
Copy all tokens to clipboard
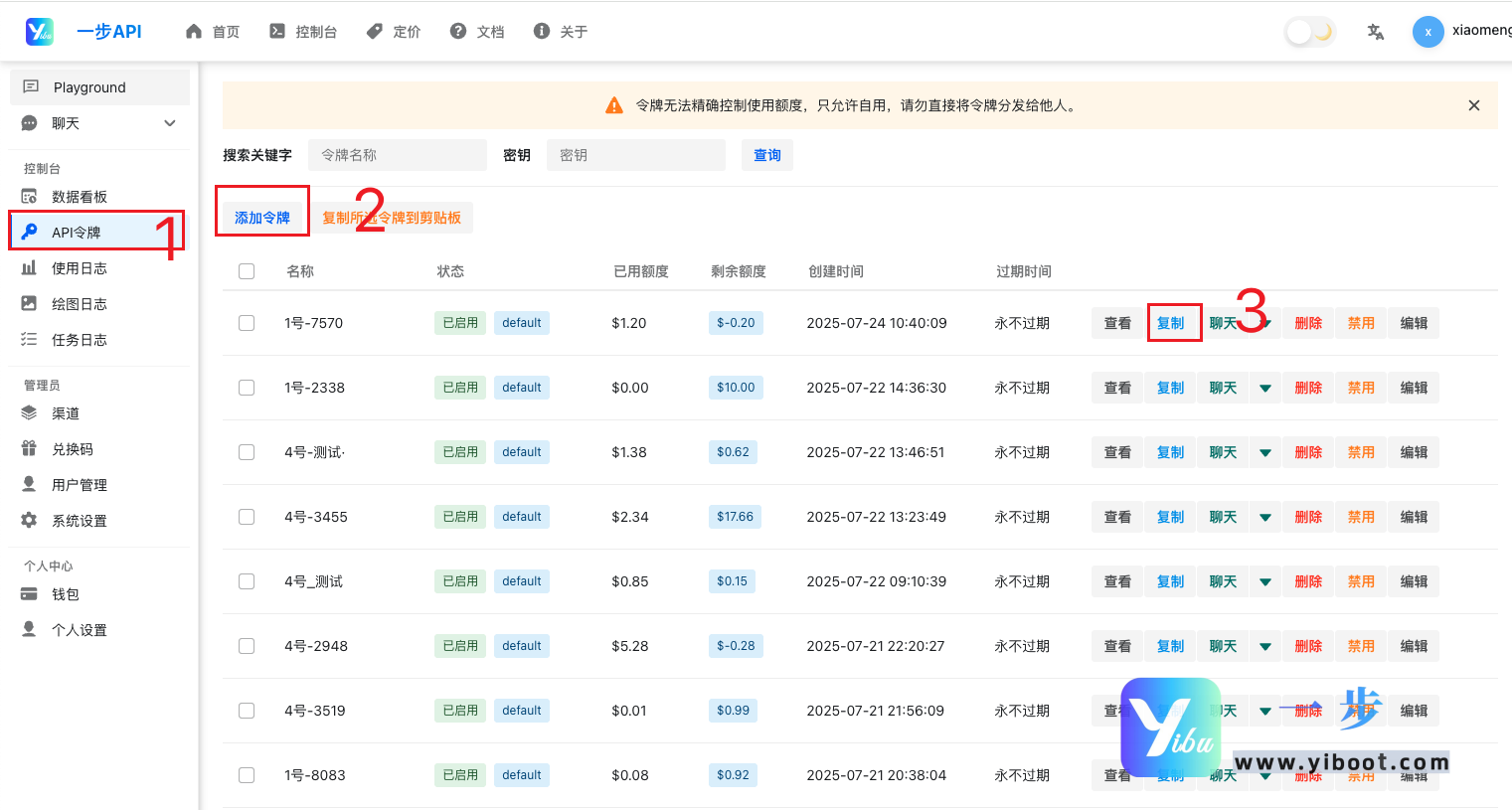[x=394, y=217]
